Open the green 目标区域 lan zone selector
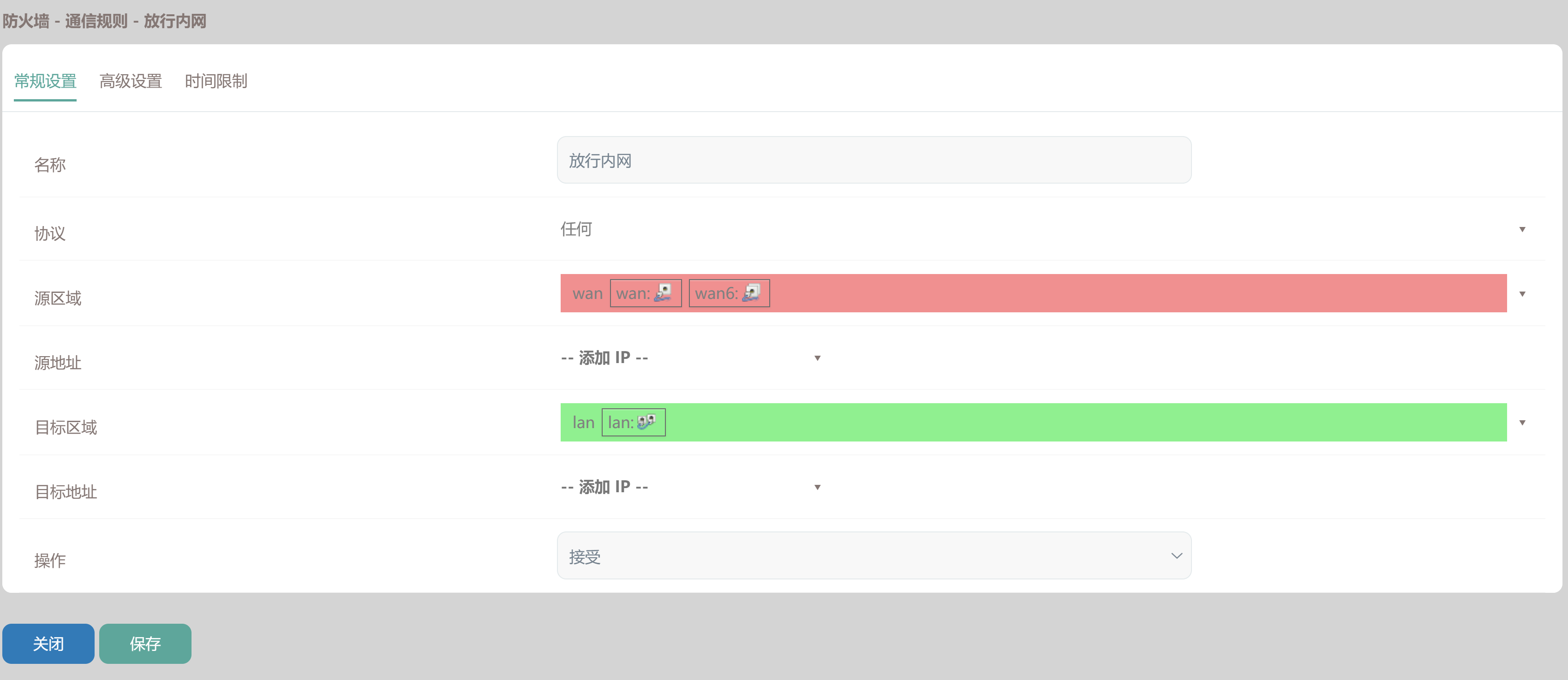 1033,422
